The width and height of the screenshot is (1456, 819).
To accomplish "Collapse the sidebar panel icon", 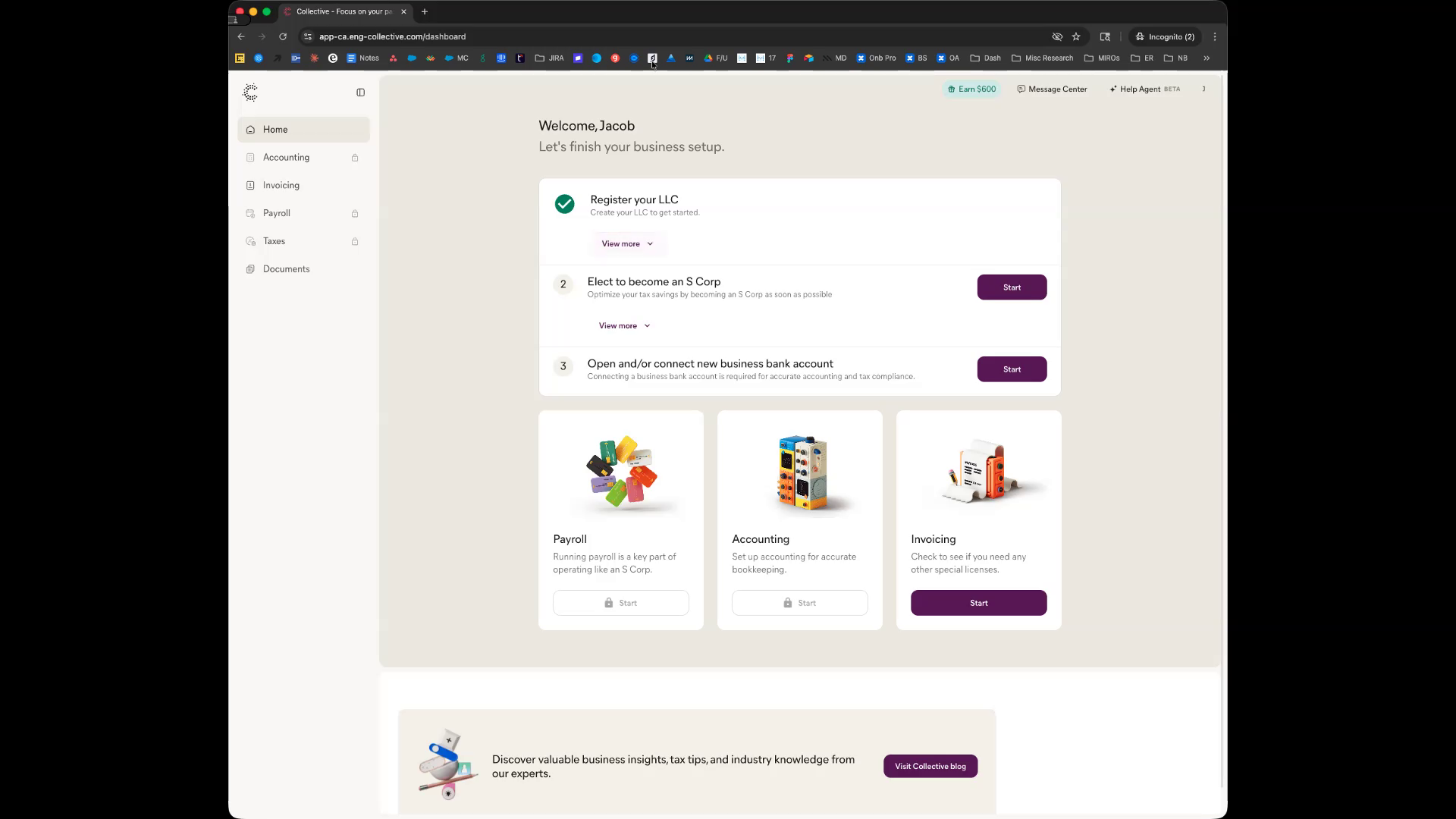I will tap(361, 93).
